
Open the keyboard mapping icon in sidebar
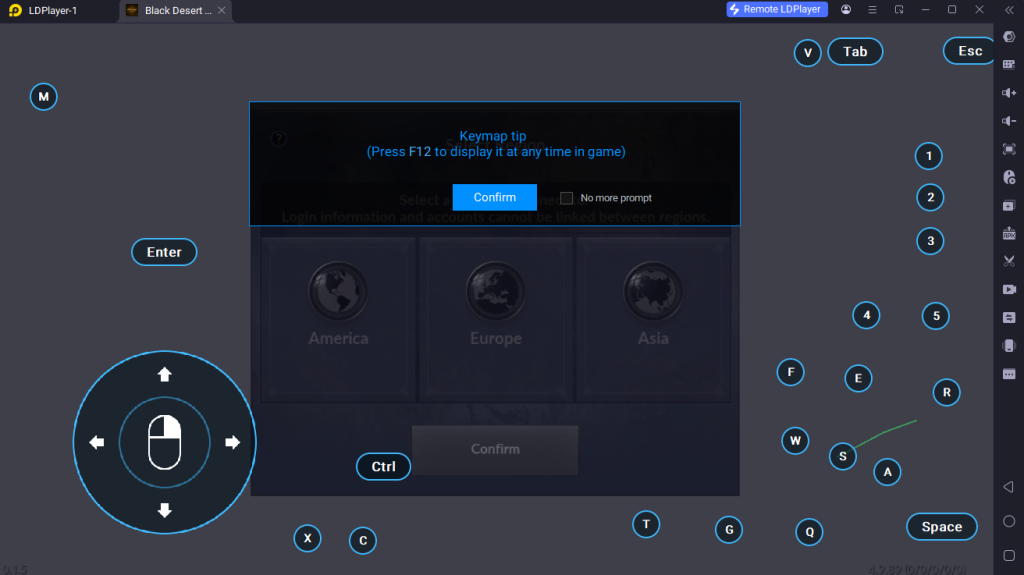[1009, 64]
